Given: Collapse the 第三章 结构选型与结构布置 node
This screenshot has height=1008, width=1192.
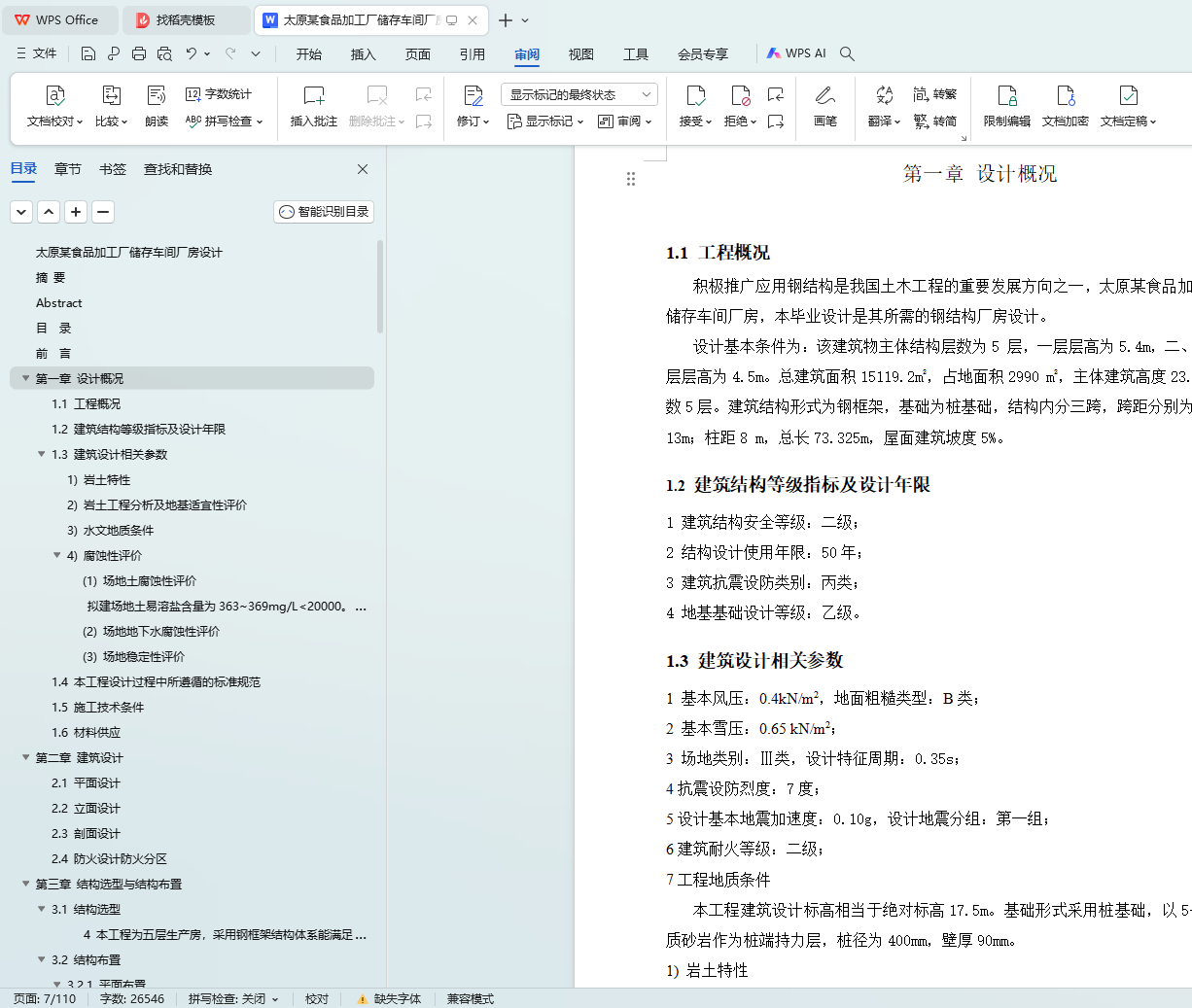Looking at the screenshot, I should (25, 884).
